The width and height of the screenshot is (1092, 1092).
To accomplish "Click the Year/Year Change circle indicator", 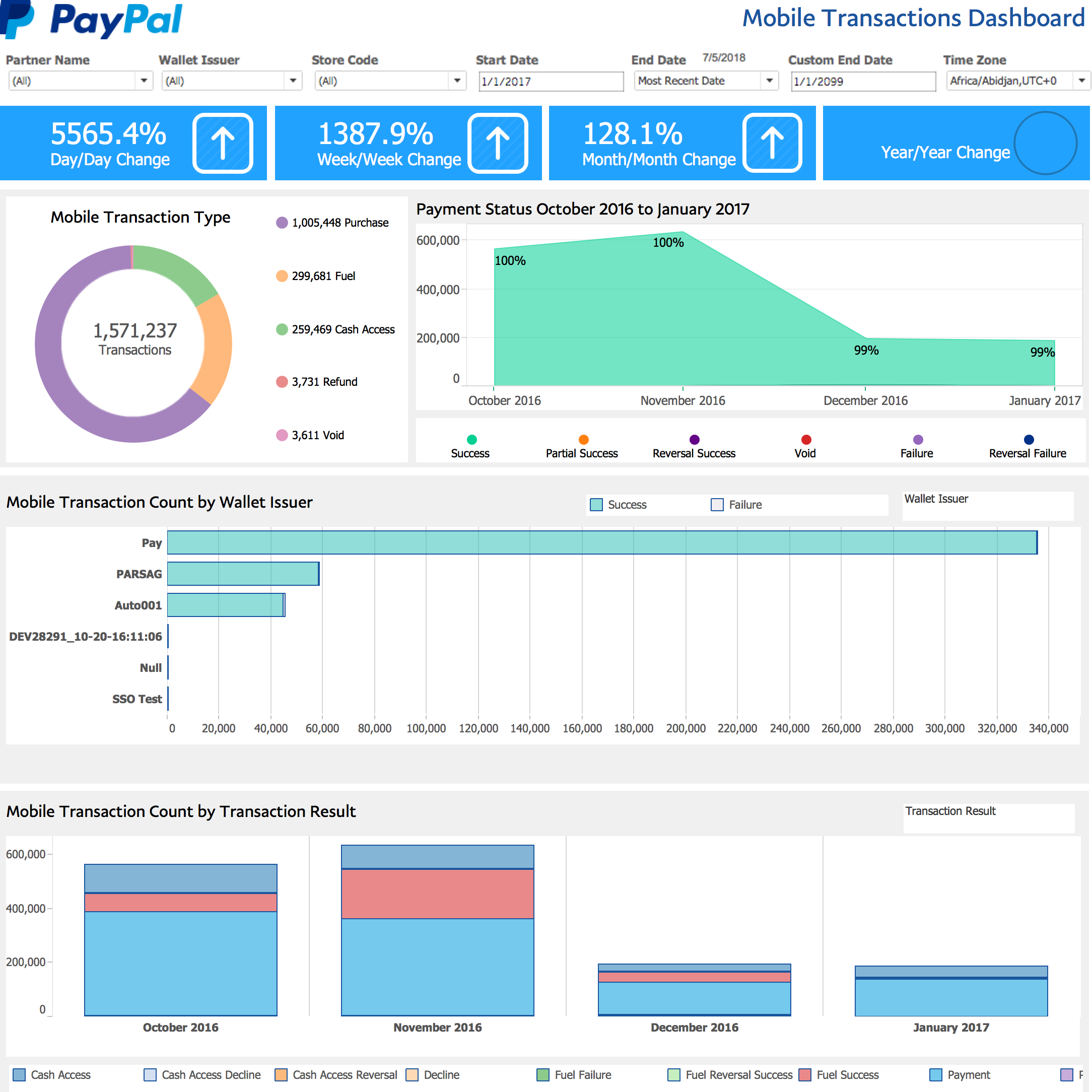I will (1045, 143).
